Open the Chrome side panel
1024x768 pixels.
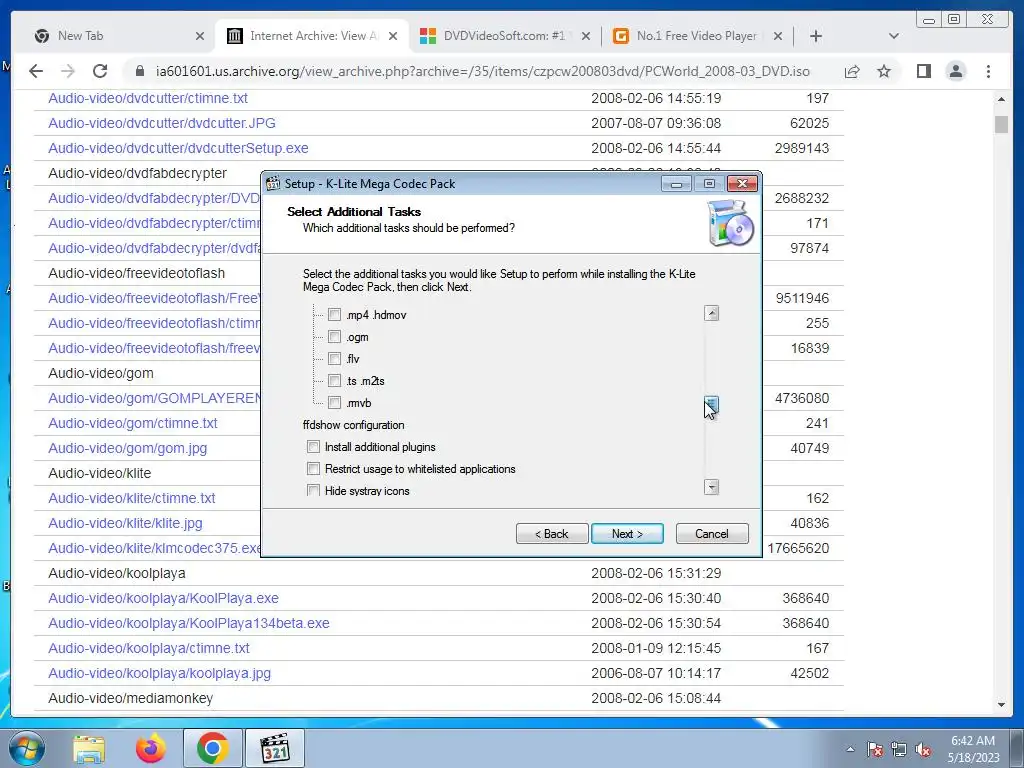tap(923, 71)
